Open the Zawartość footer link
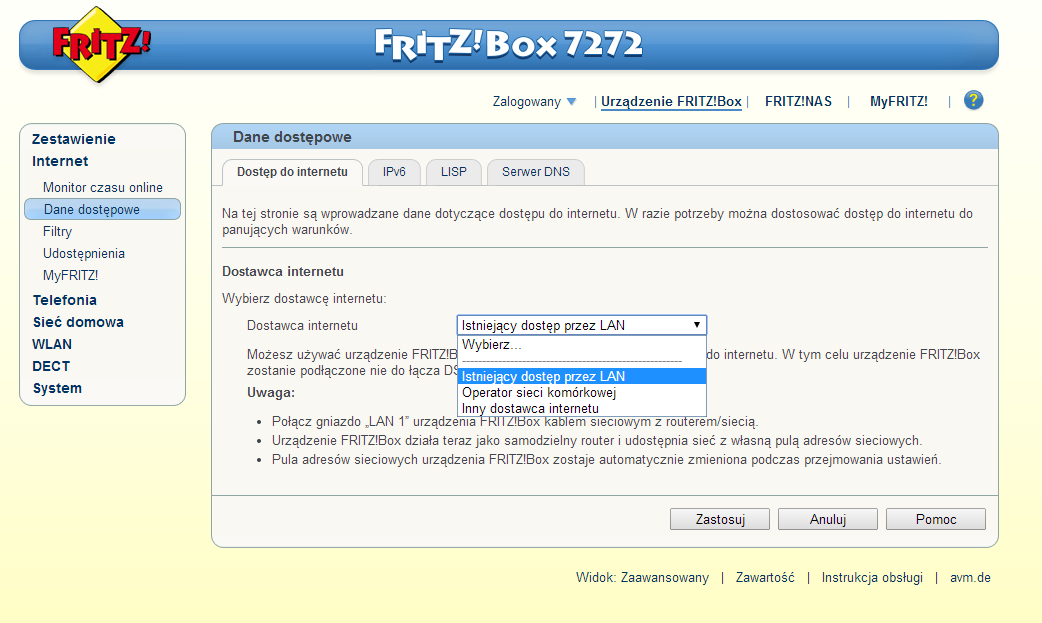Viewport: 1042px width, 623px height. [765, 578]
